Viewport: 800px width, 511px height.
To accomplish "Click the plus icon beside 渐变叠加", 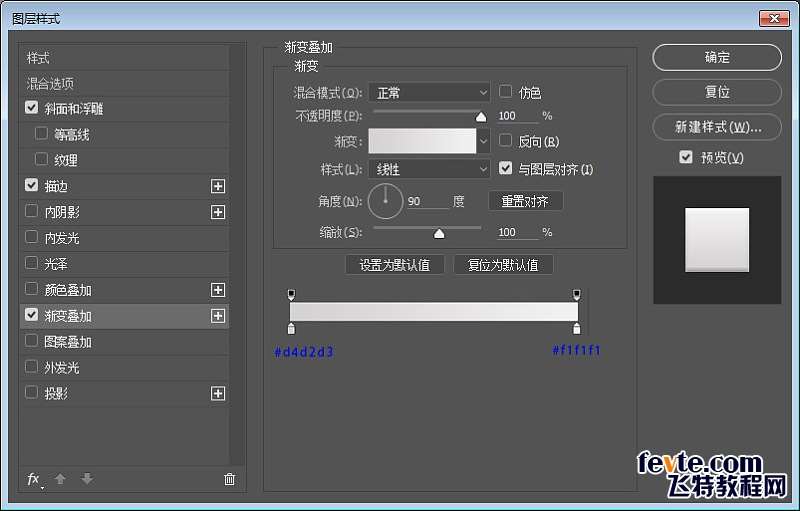I will (218, 316).
